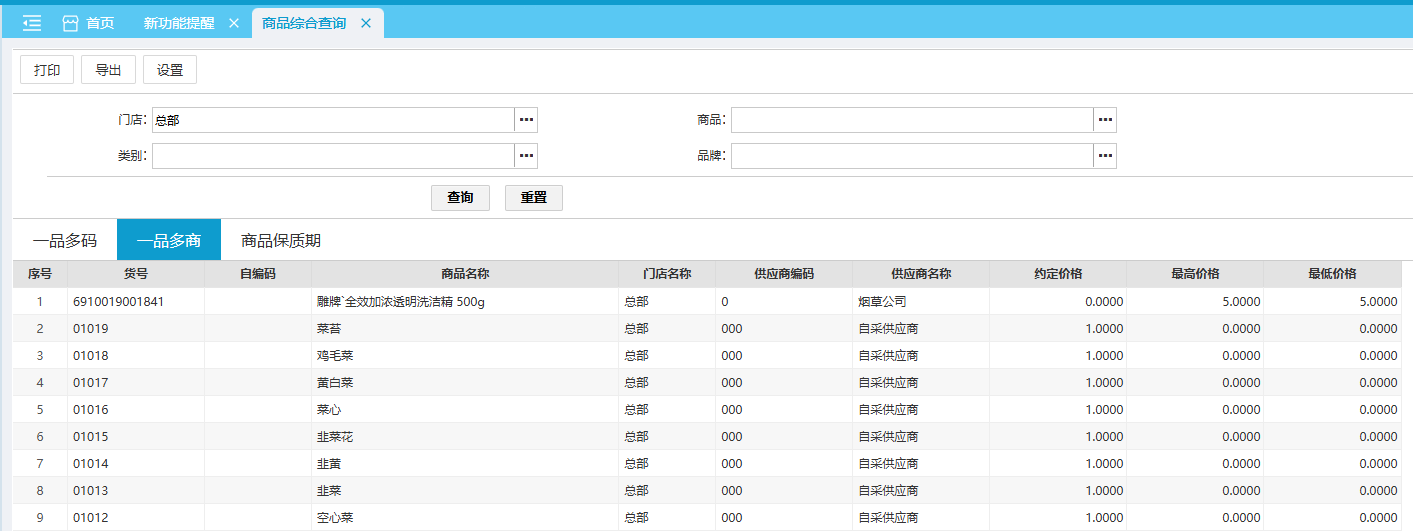Viewport: 1413px width, 531px height.
Task: Switch to the 商品保质期 tab
Action: (x=281, y=241)
